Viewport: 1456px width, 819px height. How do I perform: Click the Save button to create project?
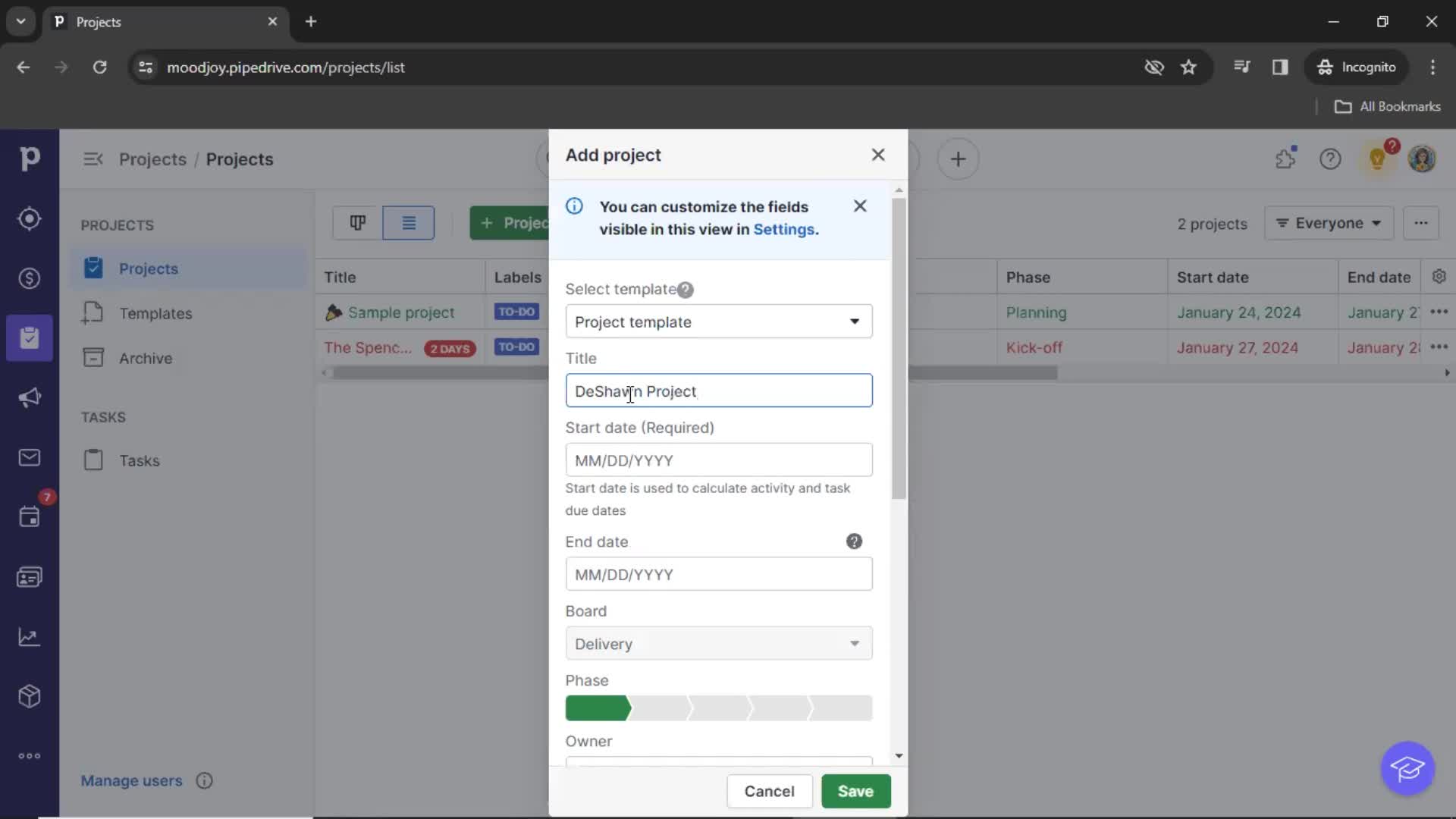click(856, 791)
